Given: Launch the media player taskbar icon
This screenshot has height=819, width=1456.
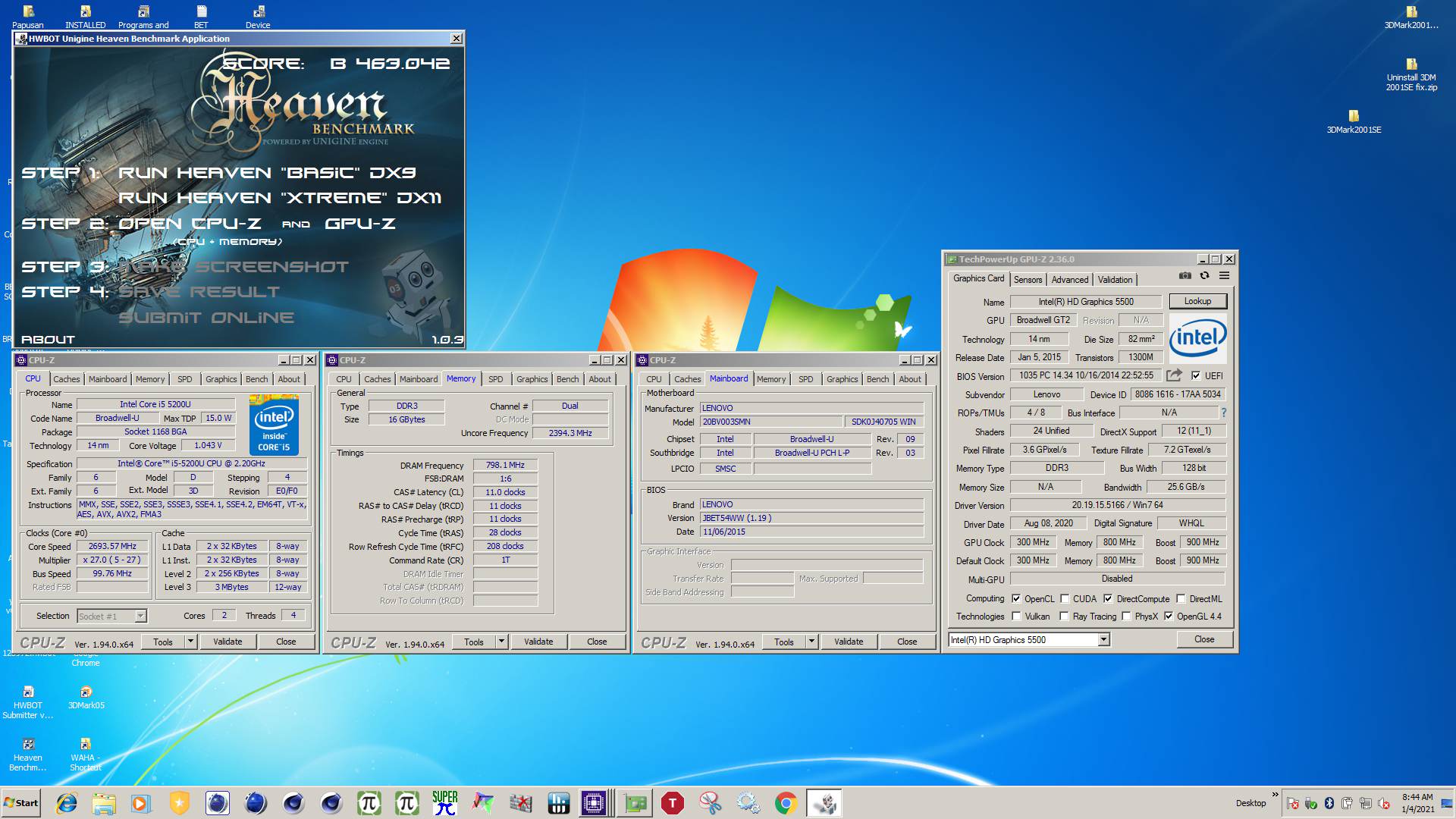Looking at the screenshot, I should 140,803.
